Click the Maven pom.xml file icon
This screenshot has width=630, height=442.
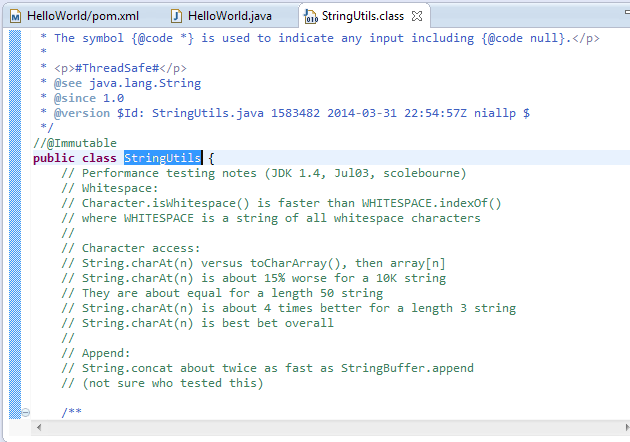(16, 16)
